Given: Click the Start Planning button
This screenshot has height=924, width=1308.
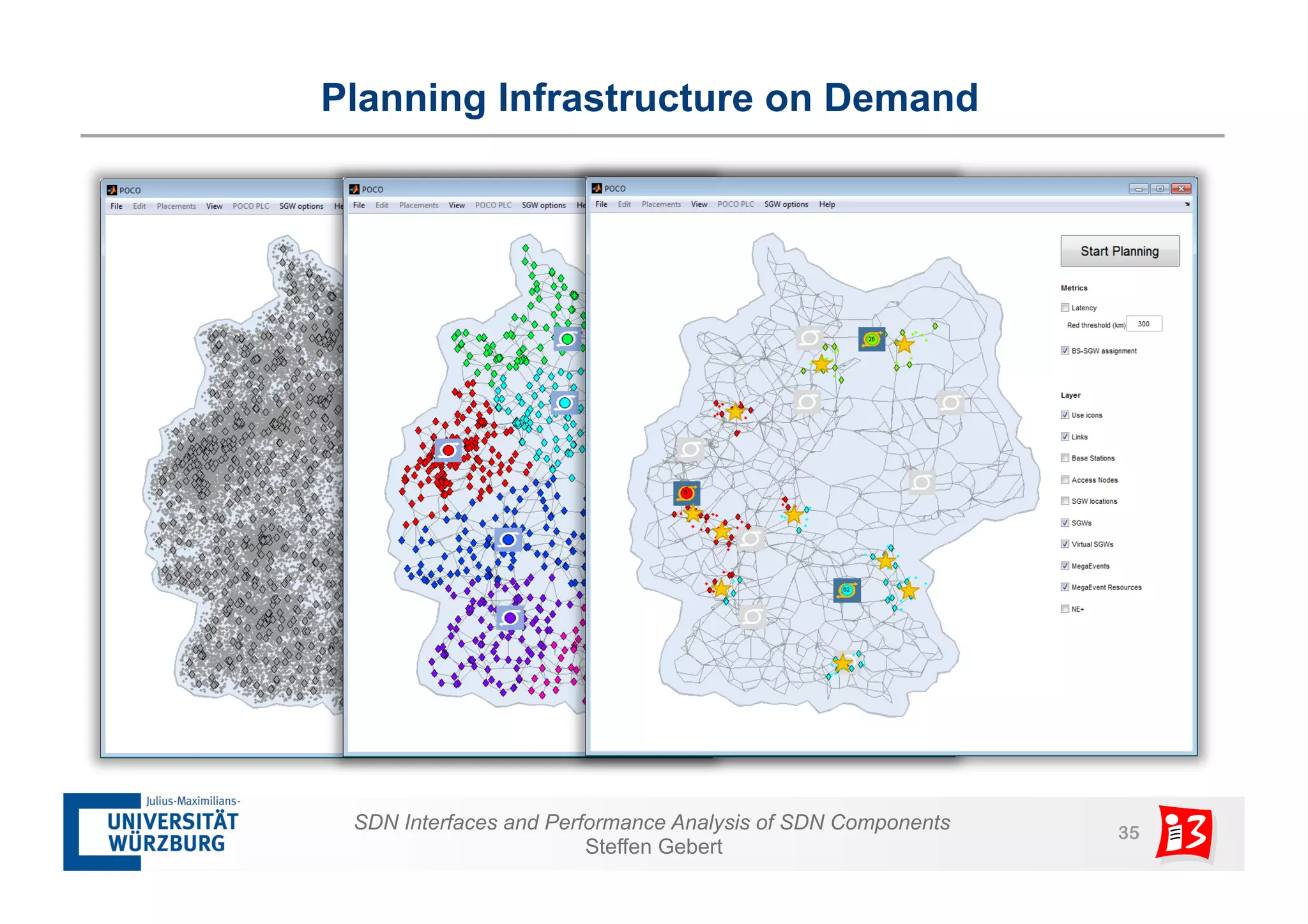Looking at the screenshot, I should [x=1120, y=251].
